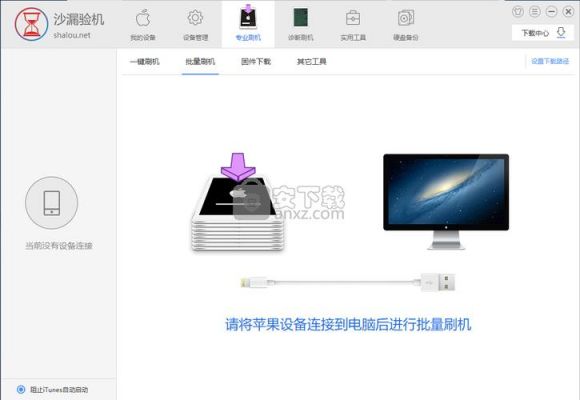Screen dimensions: 580x400
Task: Open the 实用工具 toolbox section
Action: 353,25
